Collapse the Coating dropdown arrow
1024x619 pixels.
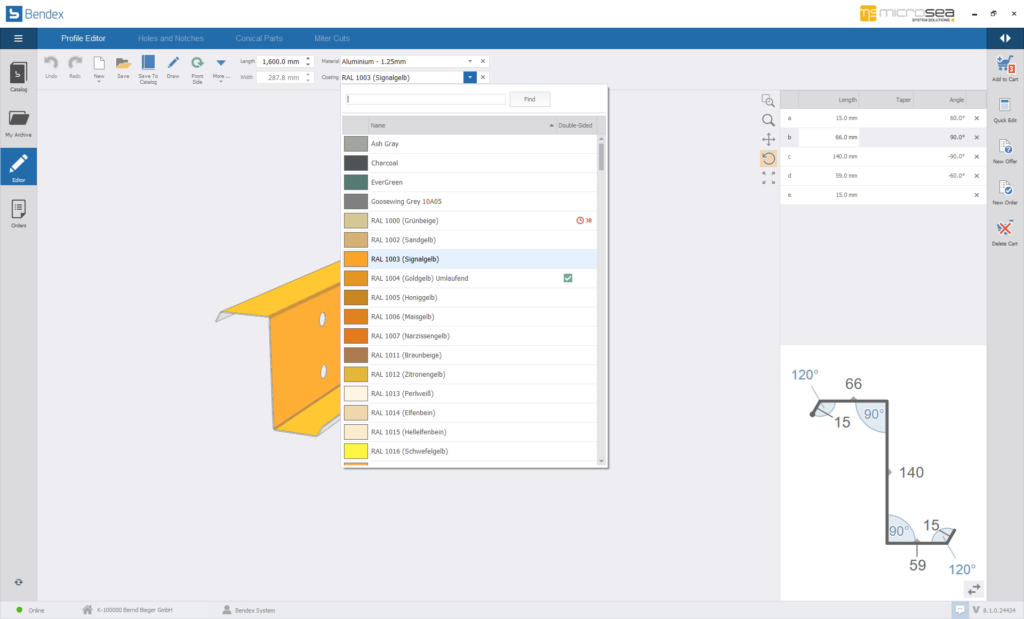coord(469,77)
